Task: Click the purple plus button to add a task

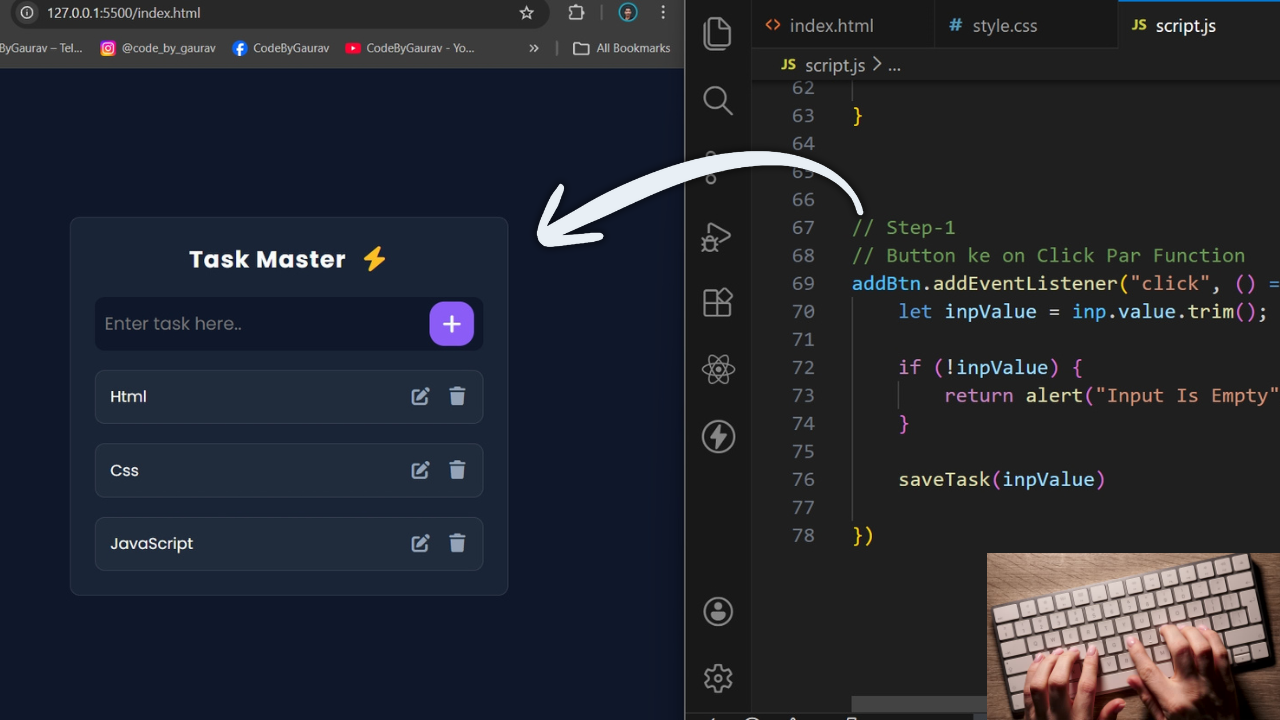Action: (x=451, y=323)
